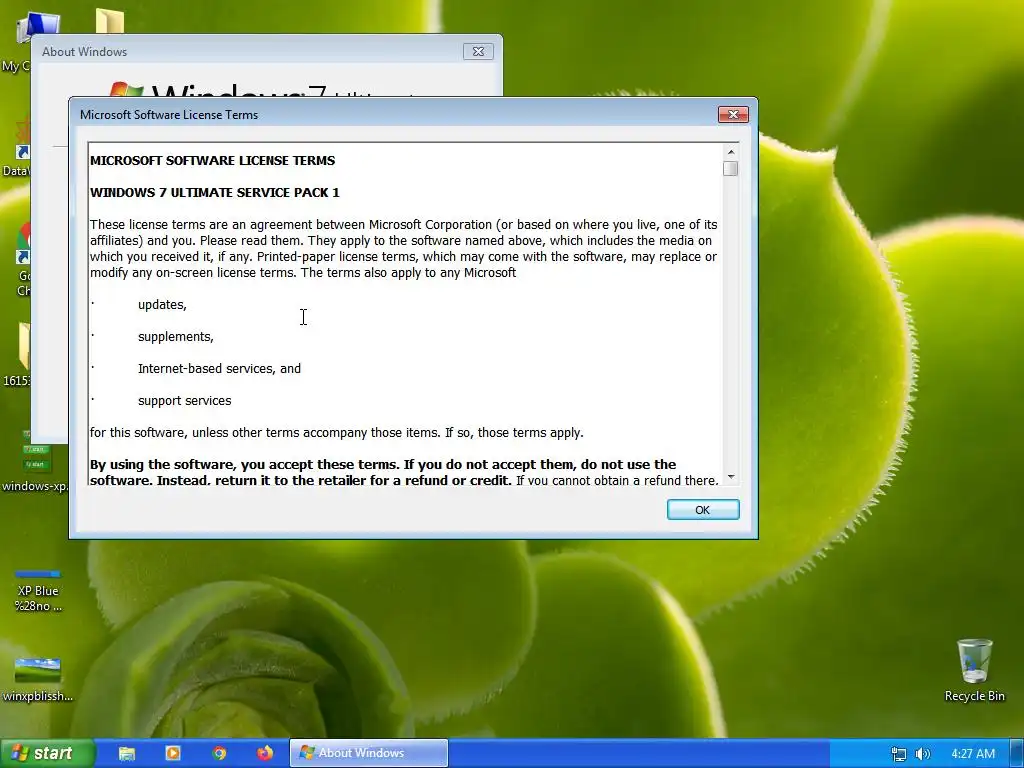Screen dimensions: 1024x768
Task: Close the Microsoft Software License Terms dialog
Action: pos(733,114)
